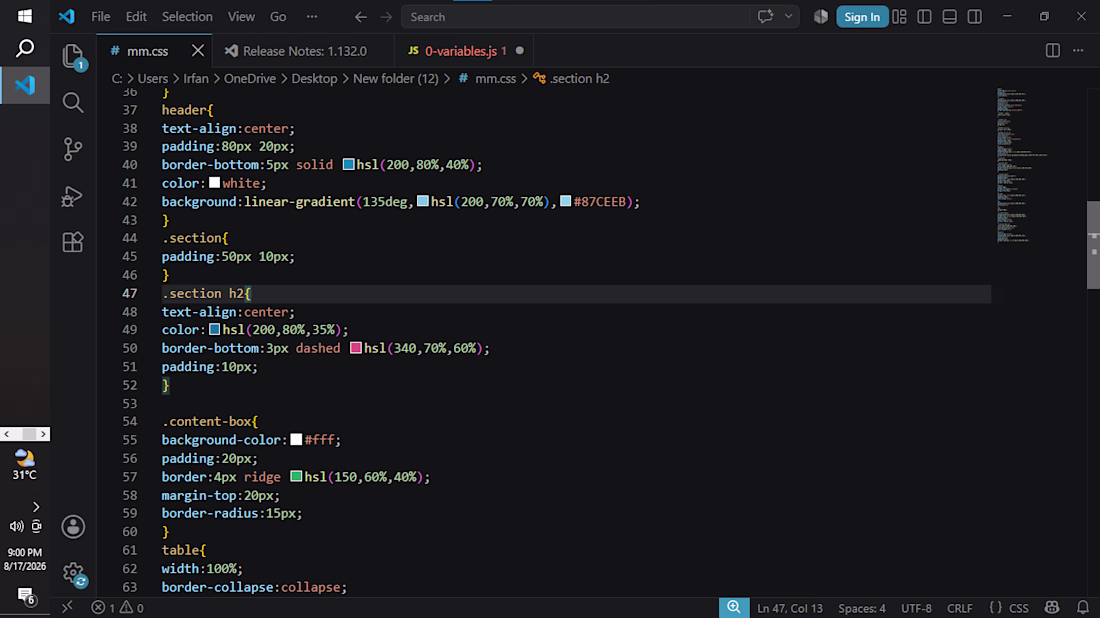Click the white color swatch on line 41
This screenshot has height=618, width=1100.
(x=215, y=182)
